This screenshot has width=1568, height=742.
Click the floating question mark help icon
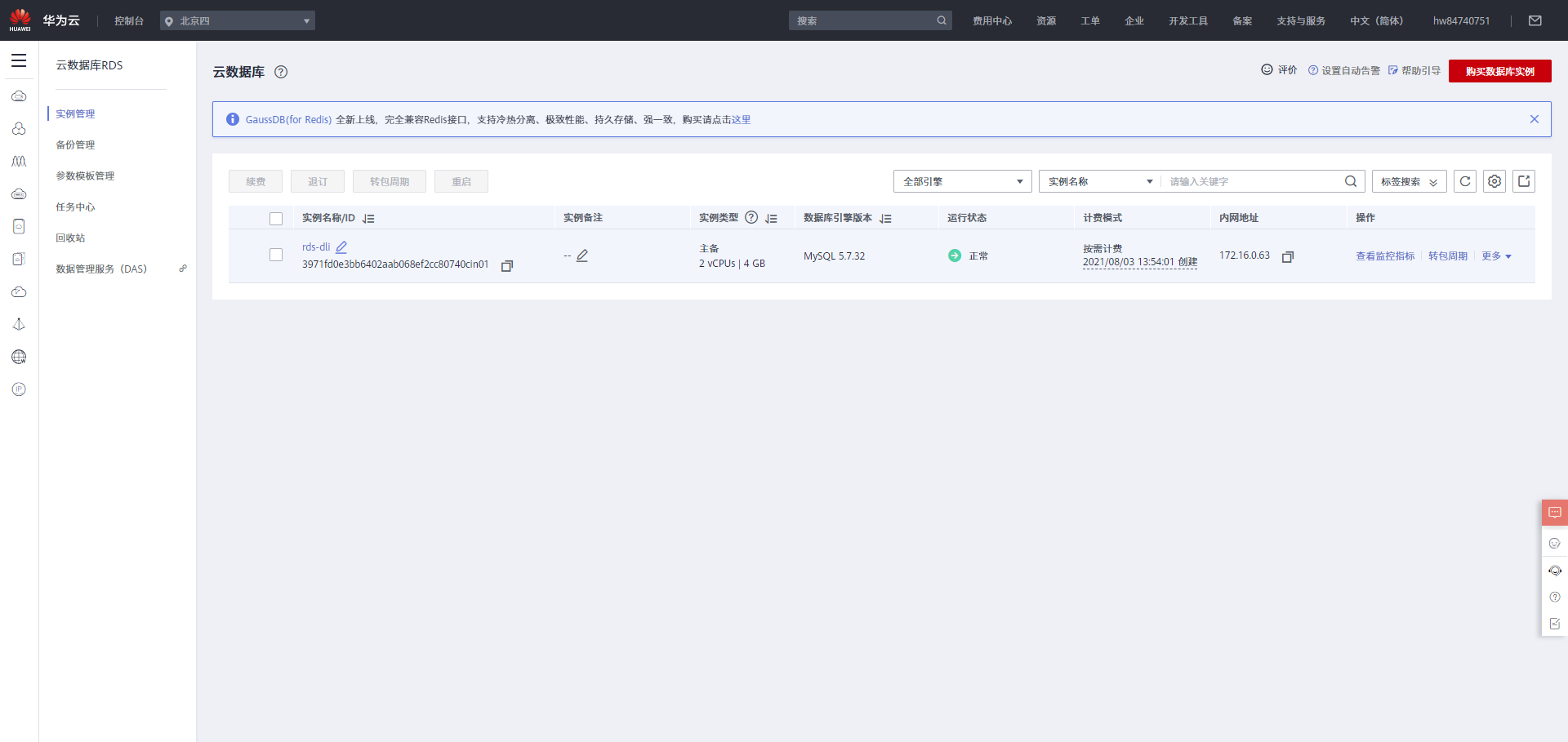pos(1555,597)
